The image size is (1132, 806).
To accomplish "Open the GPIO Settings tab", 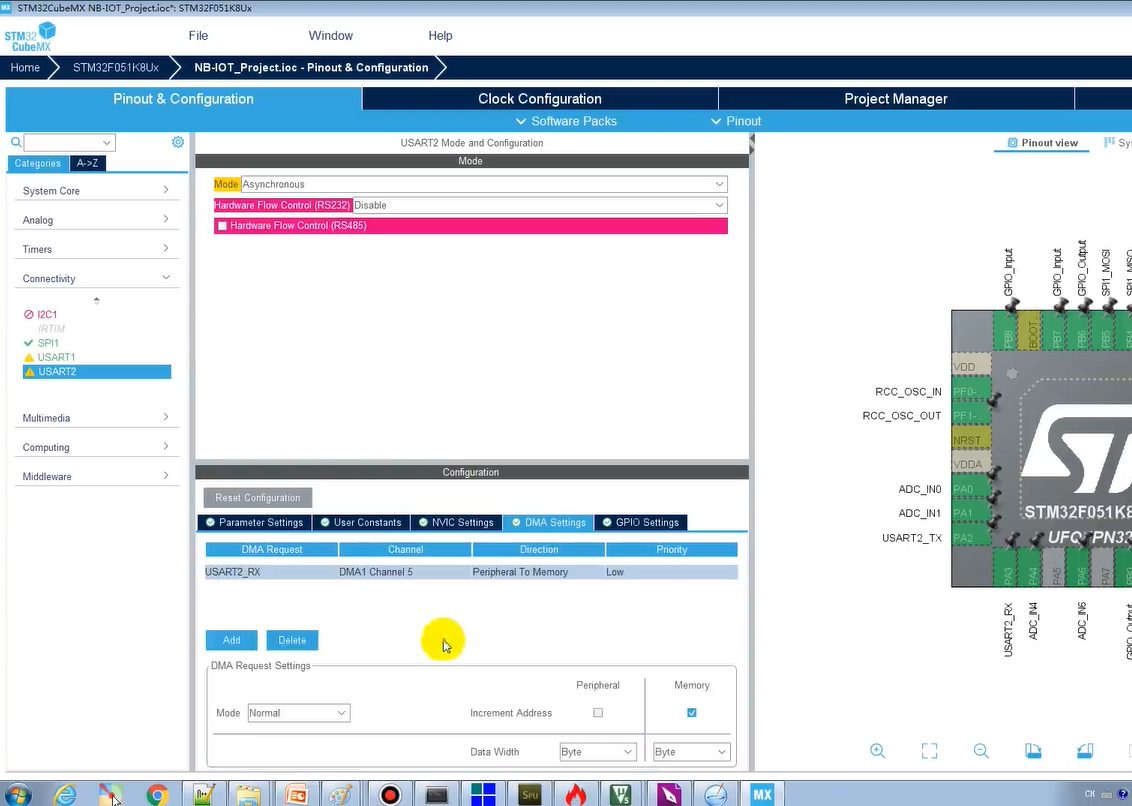I will point(641,522).
